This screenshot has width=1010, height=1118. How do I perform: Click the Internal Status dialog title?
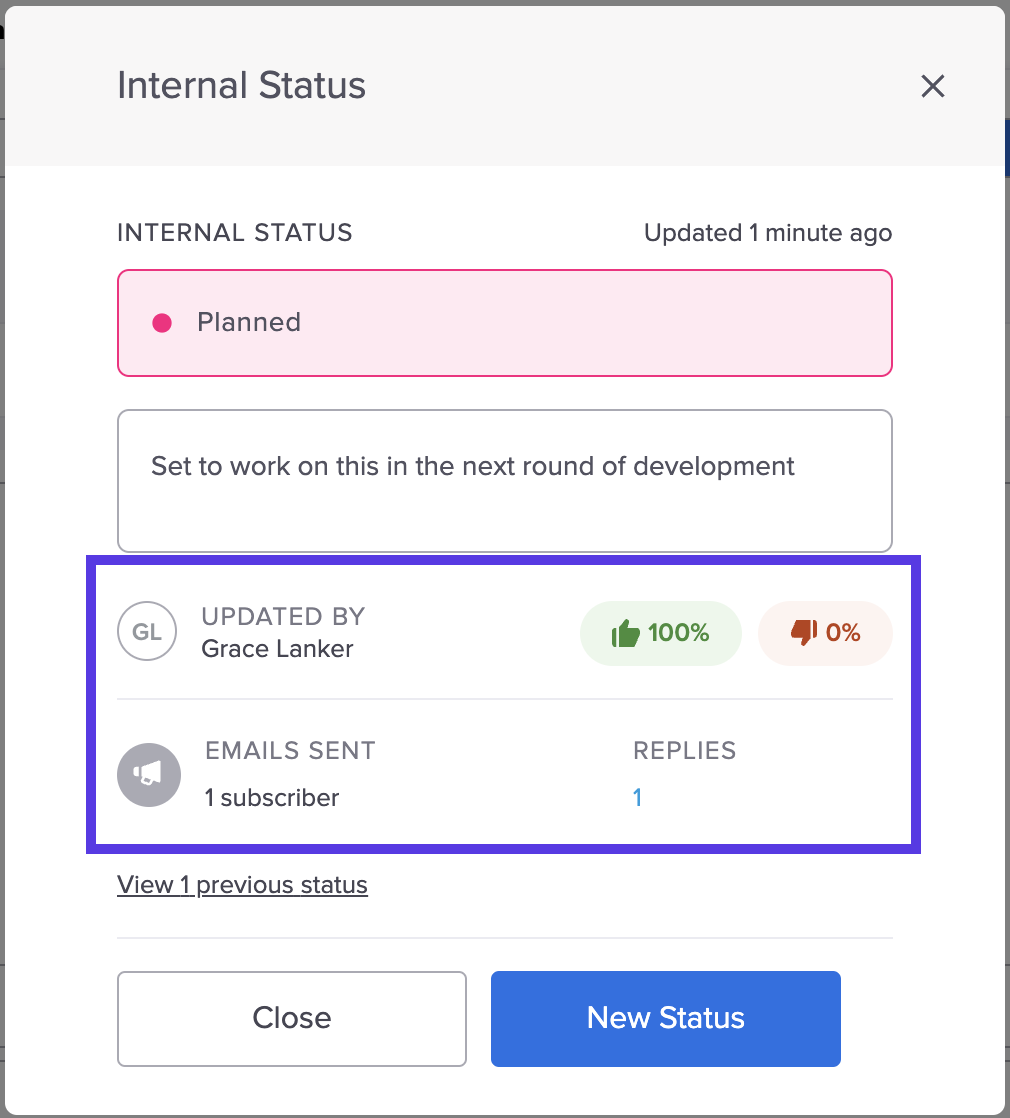[242, 86]
